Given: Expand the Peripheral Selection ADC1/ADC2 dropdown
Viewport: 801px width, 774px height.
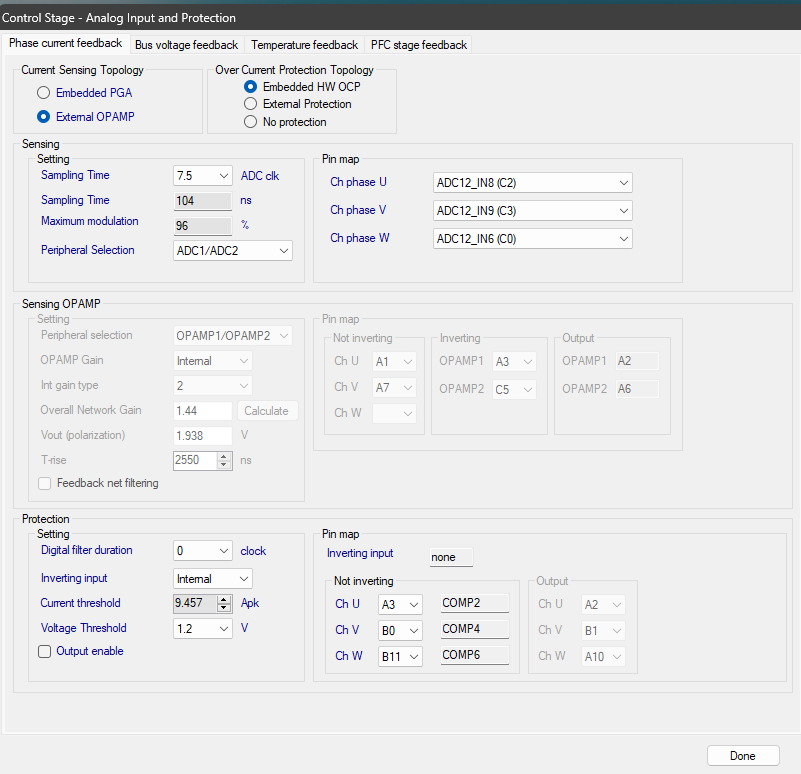Looking at the screenshot, I should click(x=233, y=251).
